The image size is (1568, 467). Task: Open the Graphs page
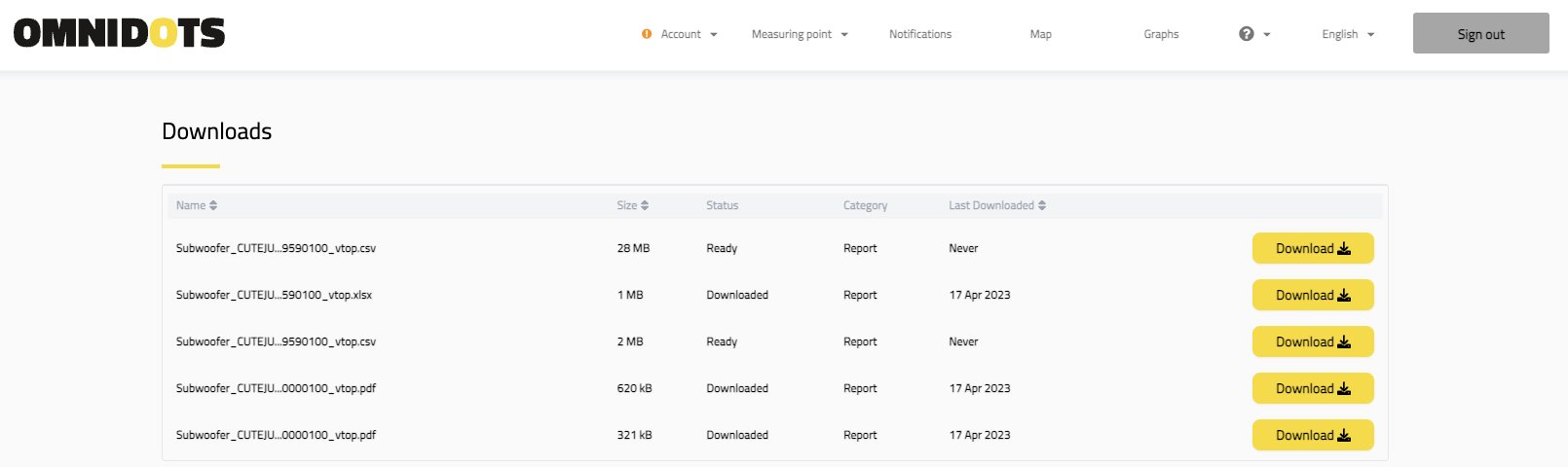pos(1161,34)
